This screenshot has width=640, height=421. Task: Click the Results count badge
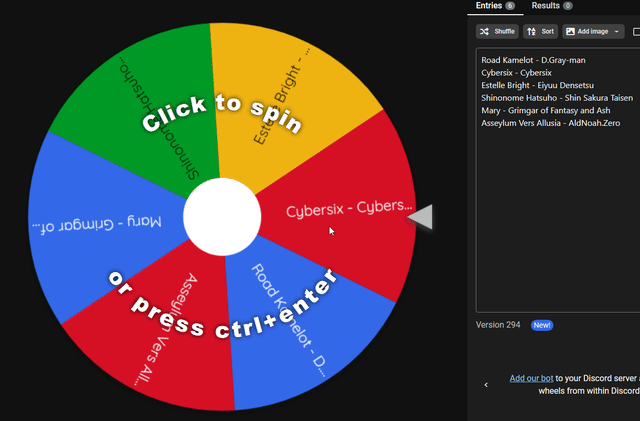pyautogui.click(x=568, y=6)
